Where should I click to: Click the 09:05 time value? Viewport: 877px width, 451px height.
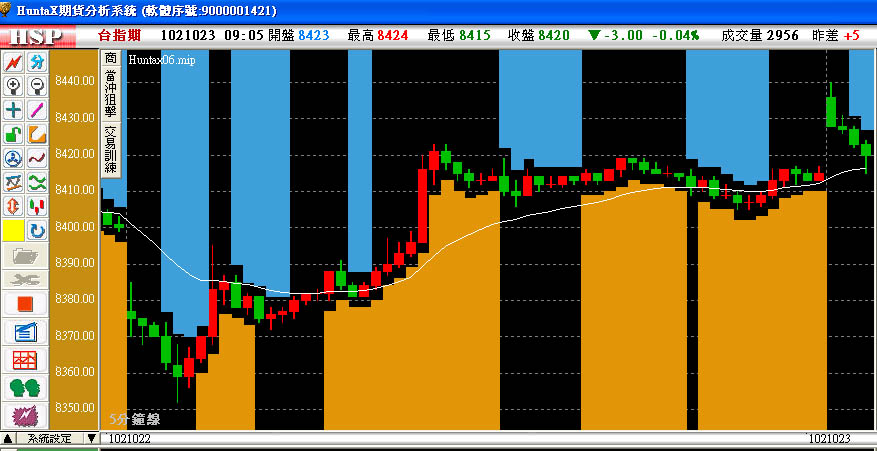244,35
